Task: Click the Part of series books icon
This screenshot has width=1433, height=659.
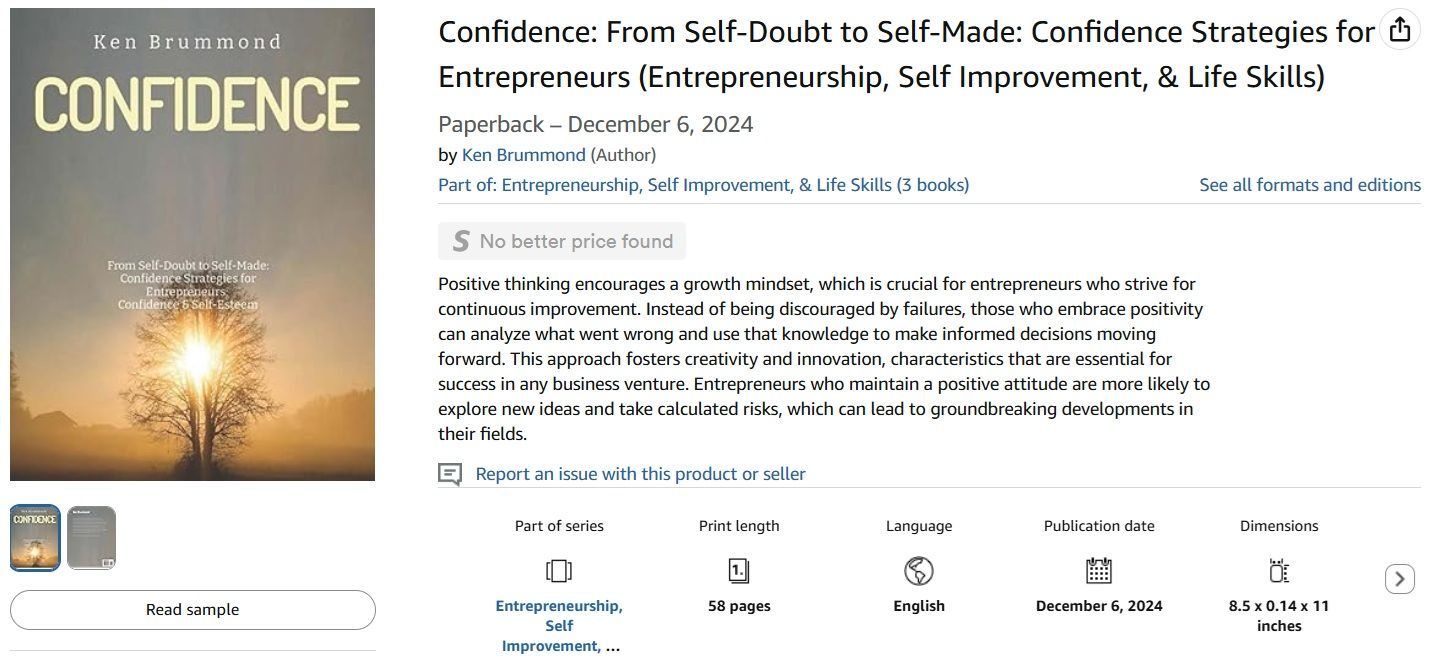Action: pos(559,571)
